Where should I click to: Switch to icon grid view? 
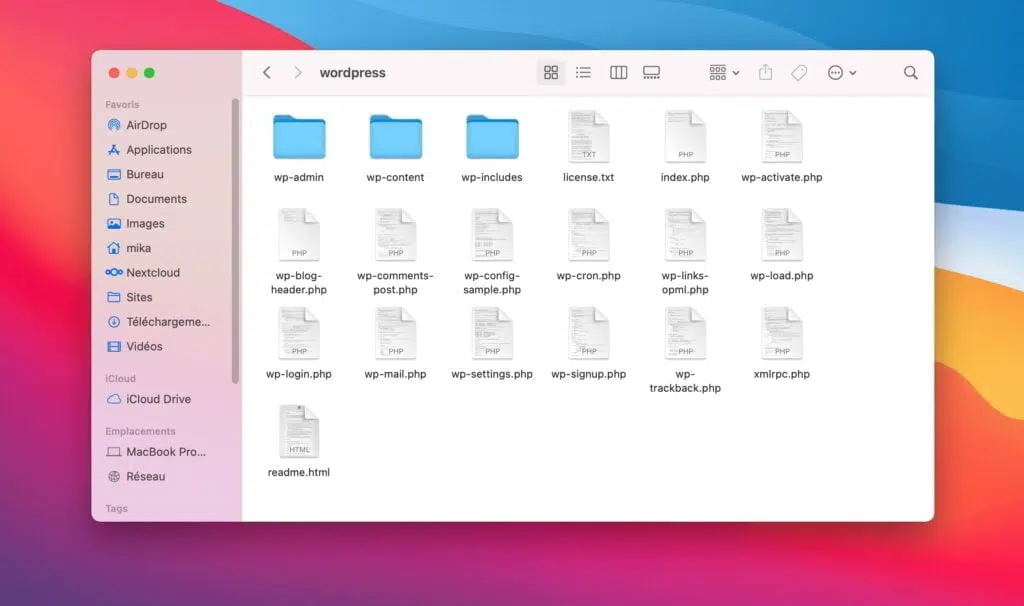[550, 73]
